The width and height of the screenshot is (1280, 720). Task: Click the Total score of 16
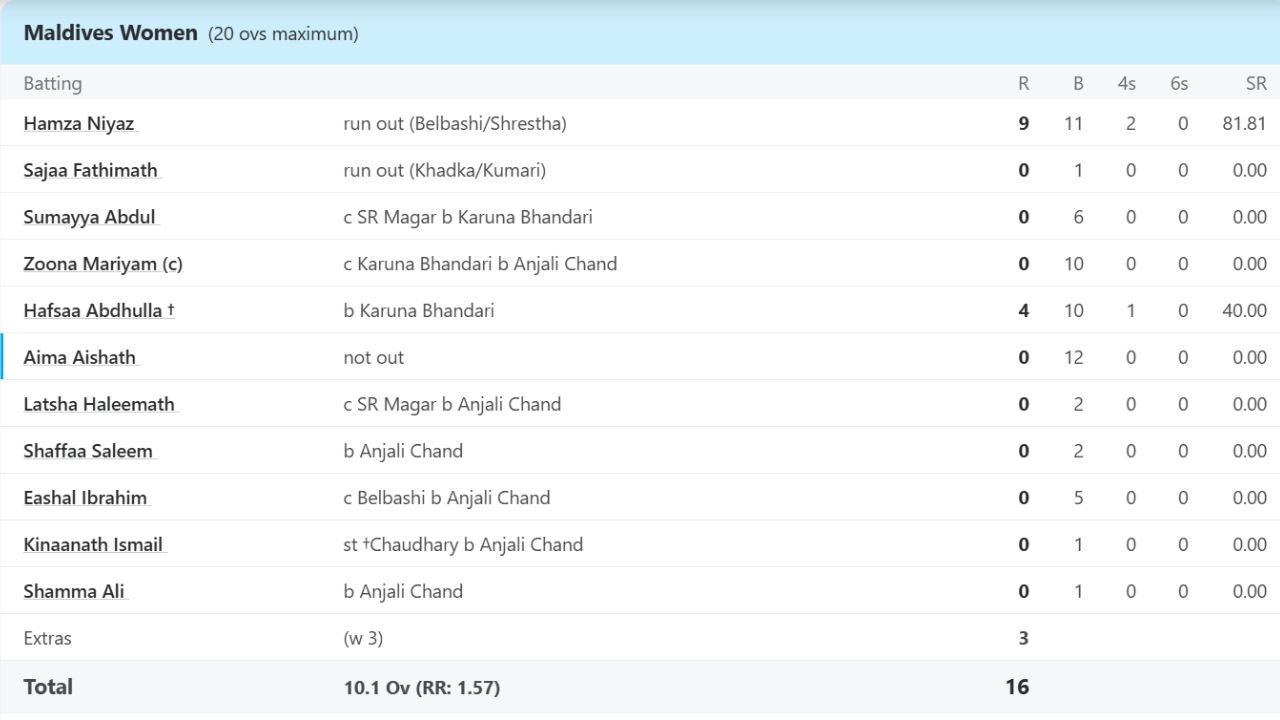1016,687
